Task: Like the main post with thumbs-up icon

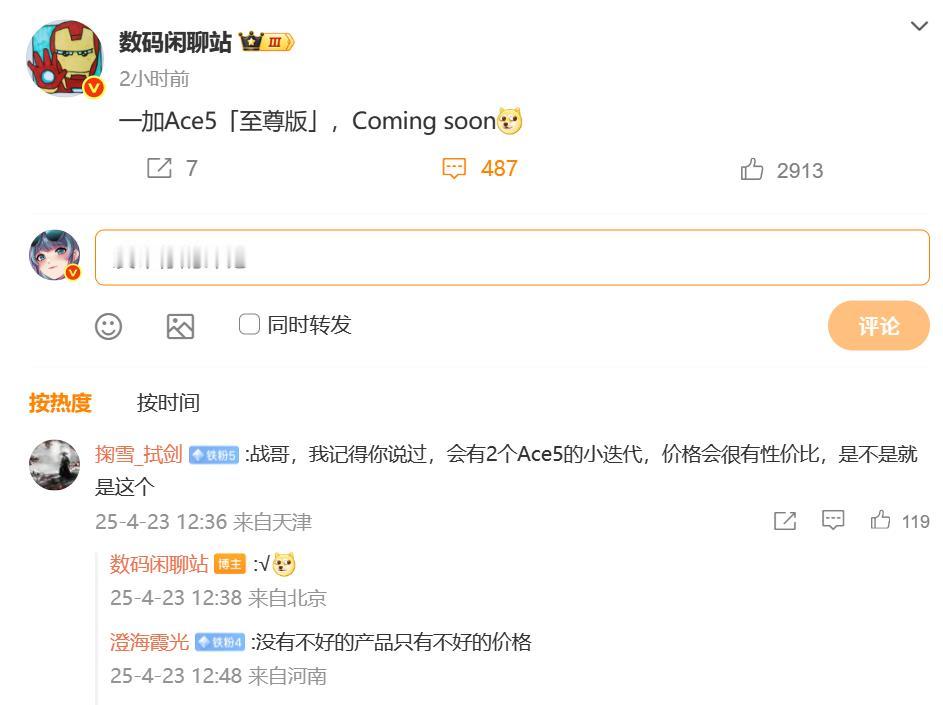Action: [752, 169]
